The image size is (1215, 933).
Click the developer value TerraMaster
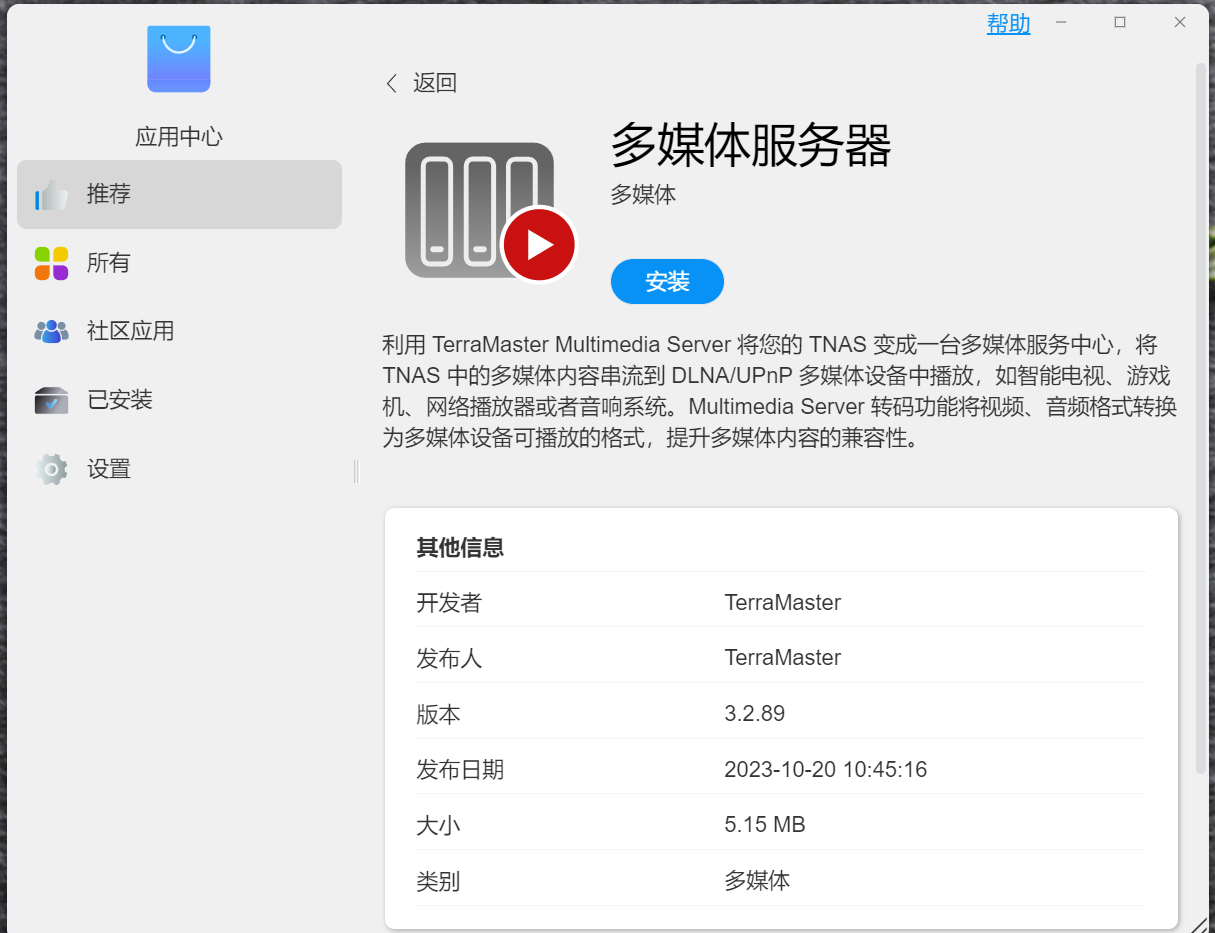(x=782, y=602)
